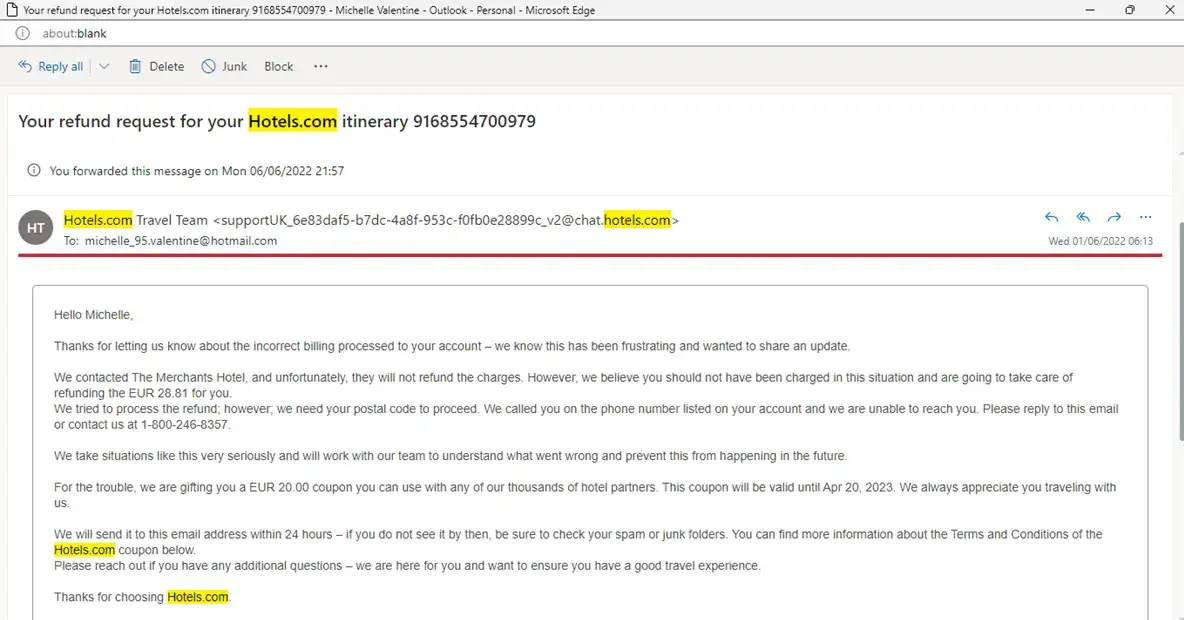Click the HT sender avatar
This screenshot has height=620, width=1184.
pos(35,227)
